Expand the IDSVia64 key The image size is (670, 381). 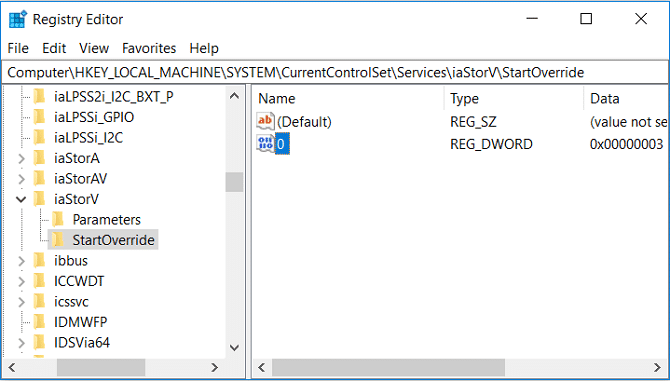(x=21, y=343)
